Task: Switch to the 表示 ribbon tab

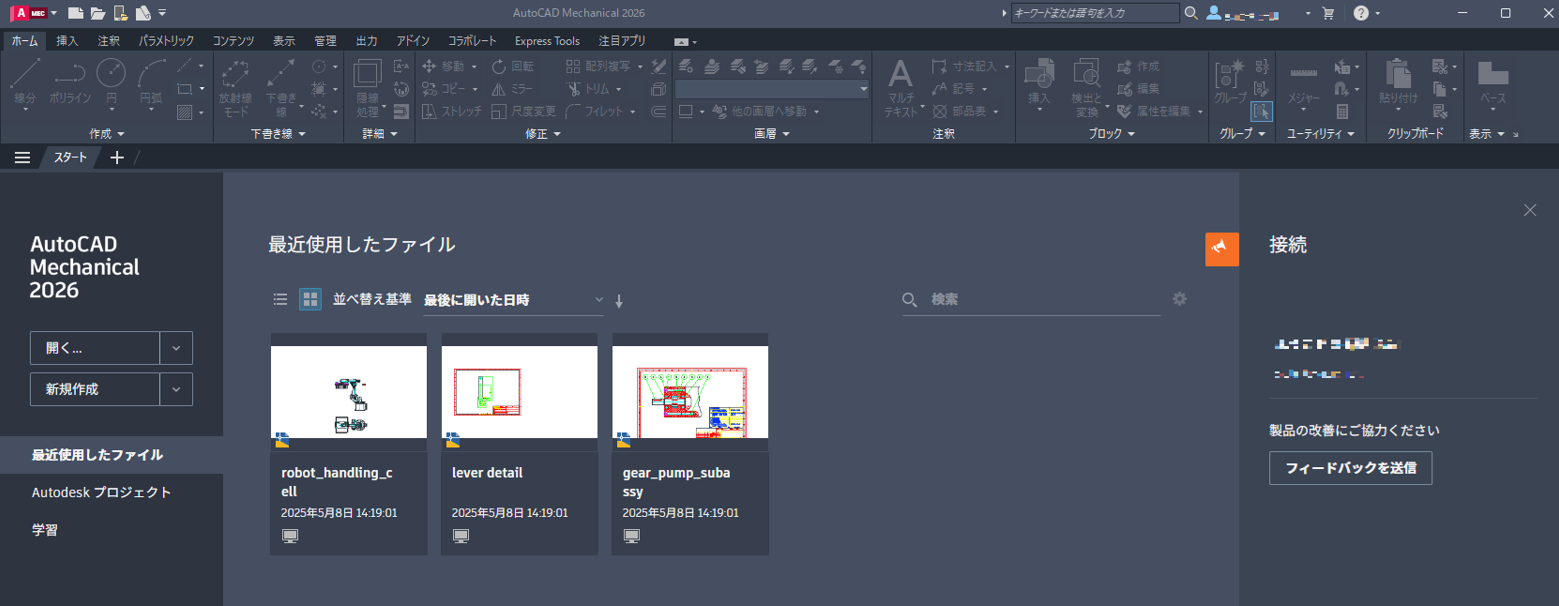Action: [x=284, y=41]
